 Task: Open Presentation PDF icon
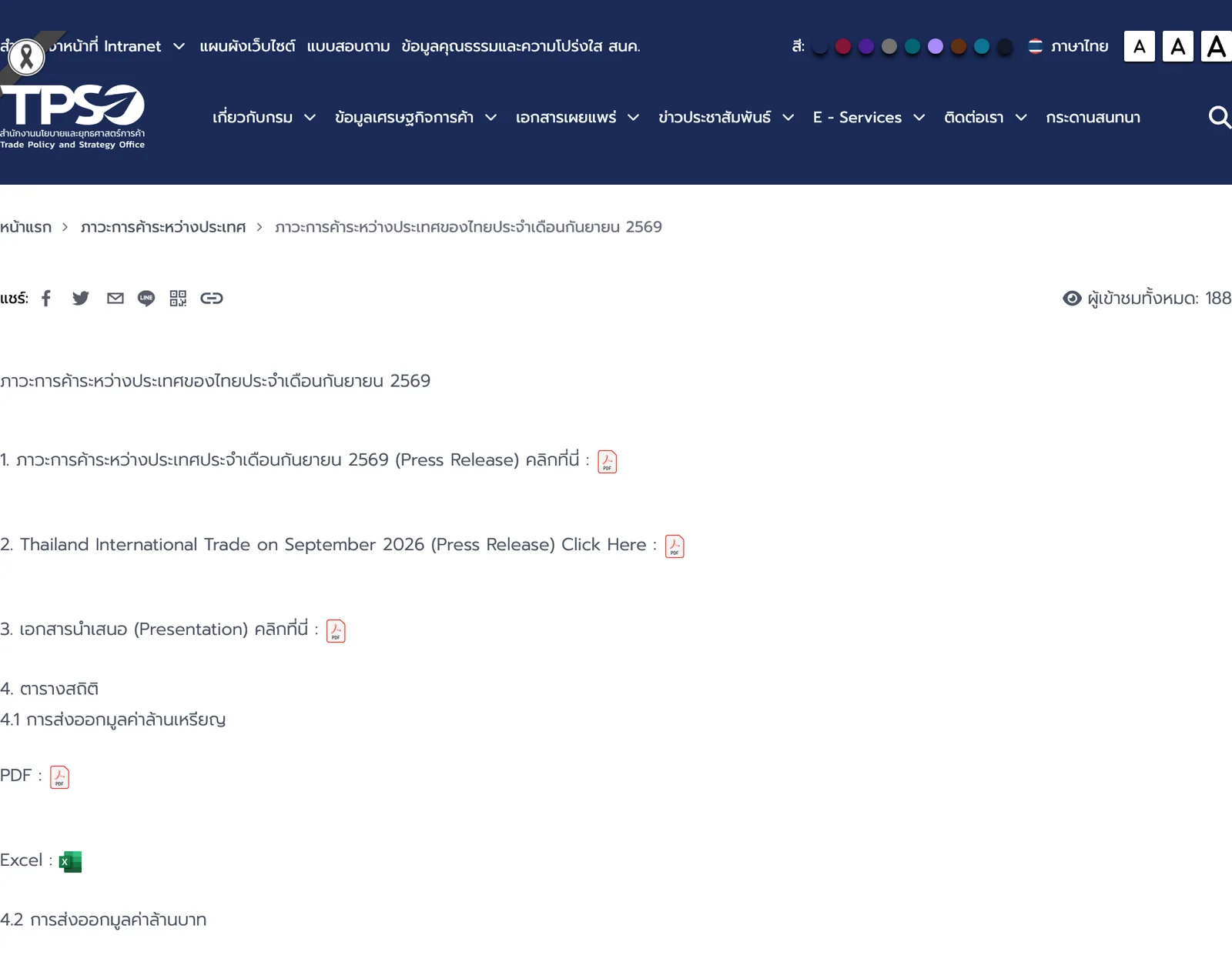pyautogui.click(x=336, y=631)
